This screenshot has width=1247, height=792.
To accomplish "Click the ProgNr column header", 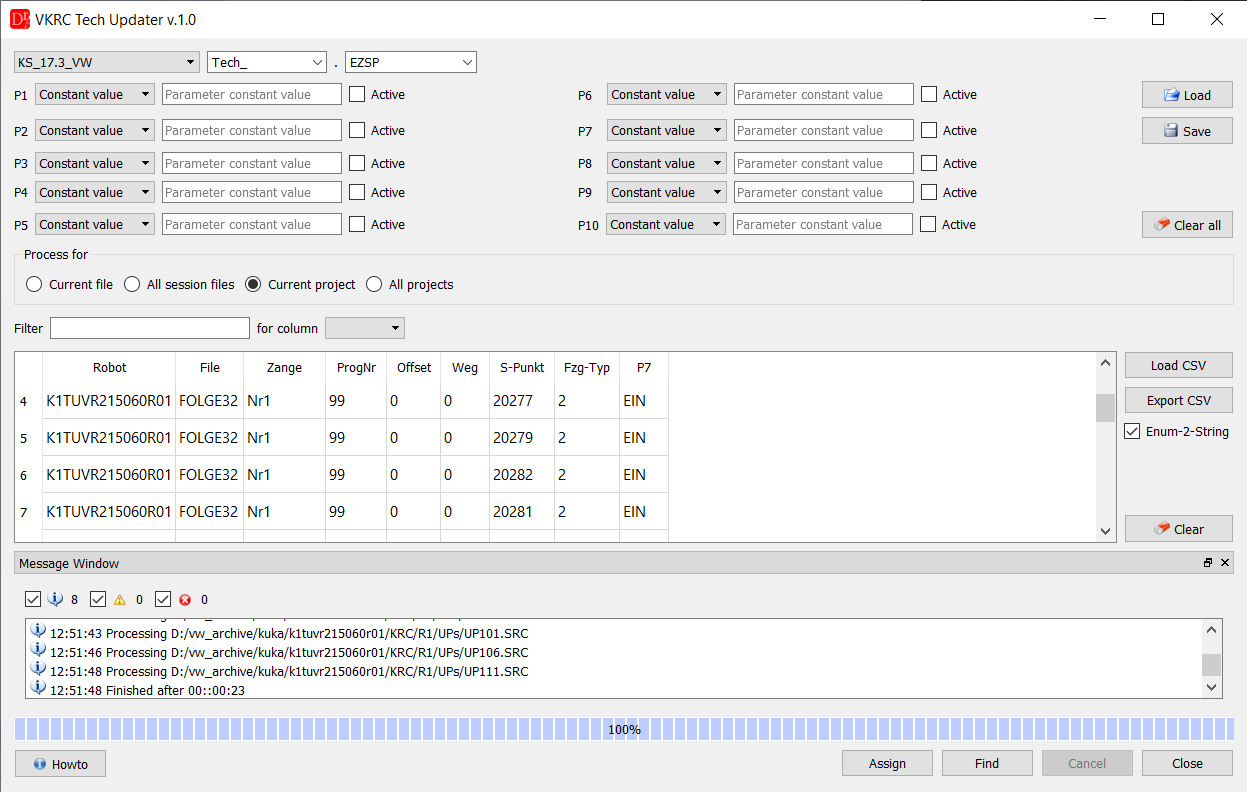I will coord(356,368).
